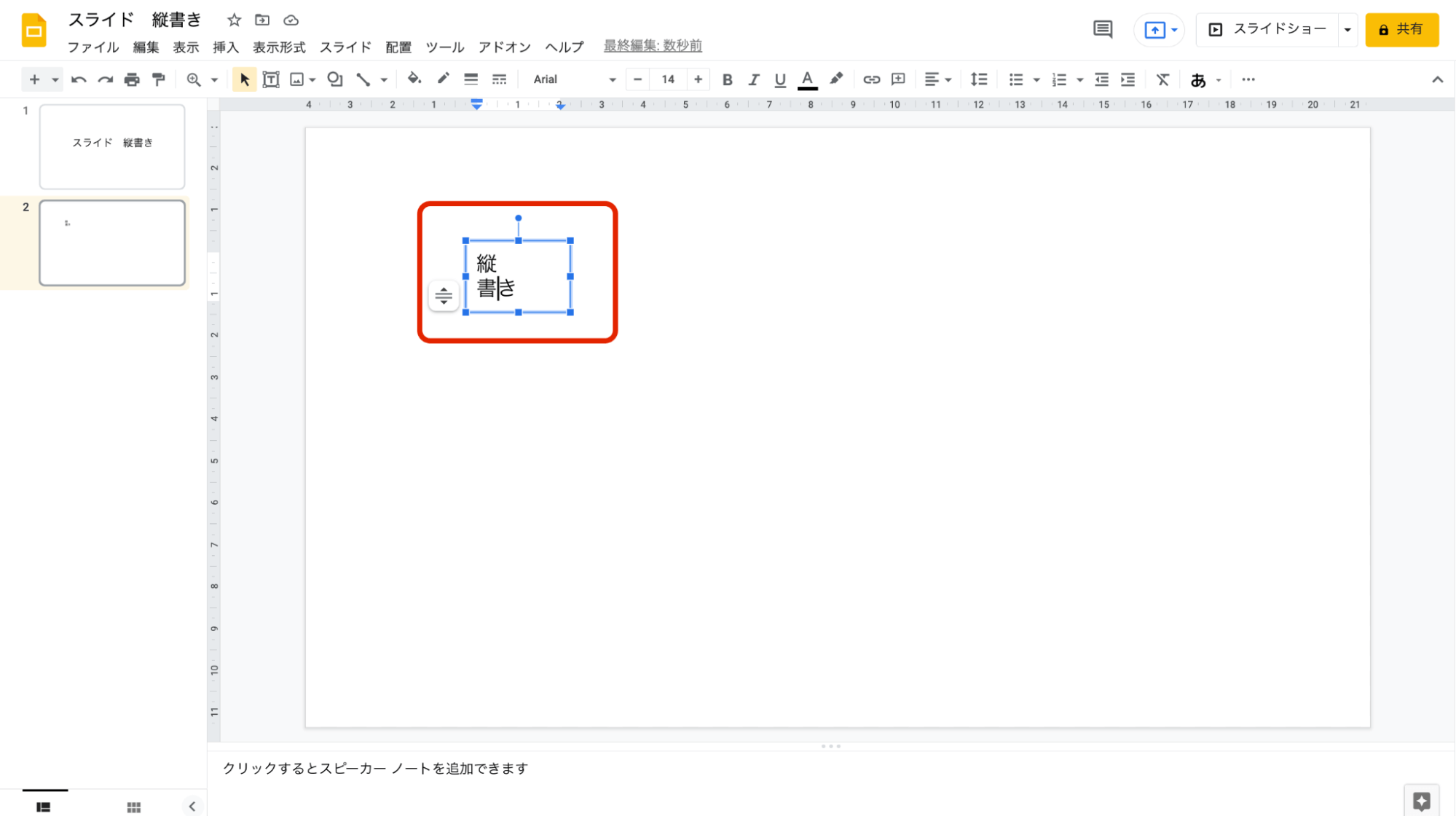
Task: Open input tools あ dropdown
Action: (x=1205, y=79)
